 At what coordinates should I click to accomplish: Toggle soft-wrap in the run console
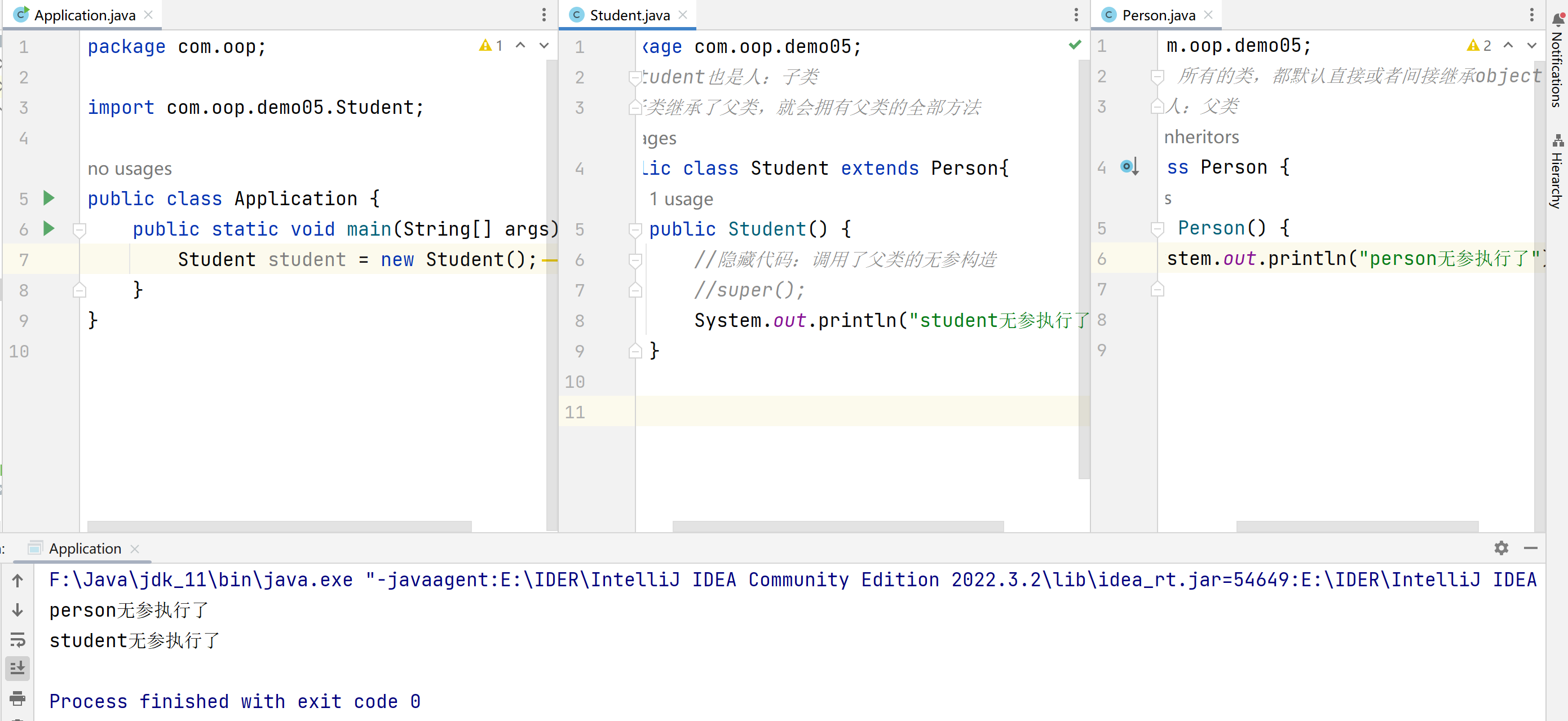[17, 639]
